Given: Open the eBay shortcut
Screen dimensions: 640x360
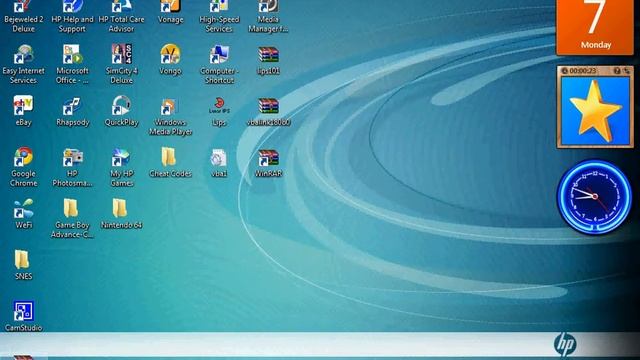Looking at the screenshot, I should click(x=23, y=111).
